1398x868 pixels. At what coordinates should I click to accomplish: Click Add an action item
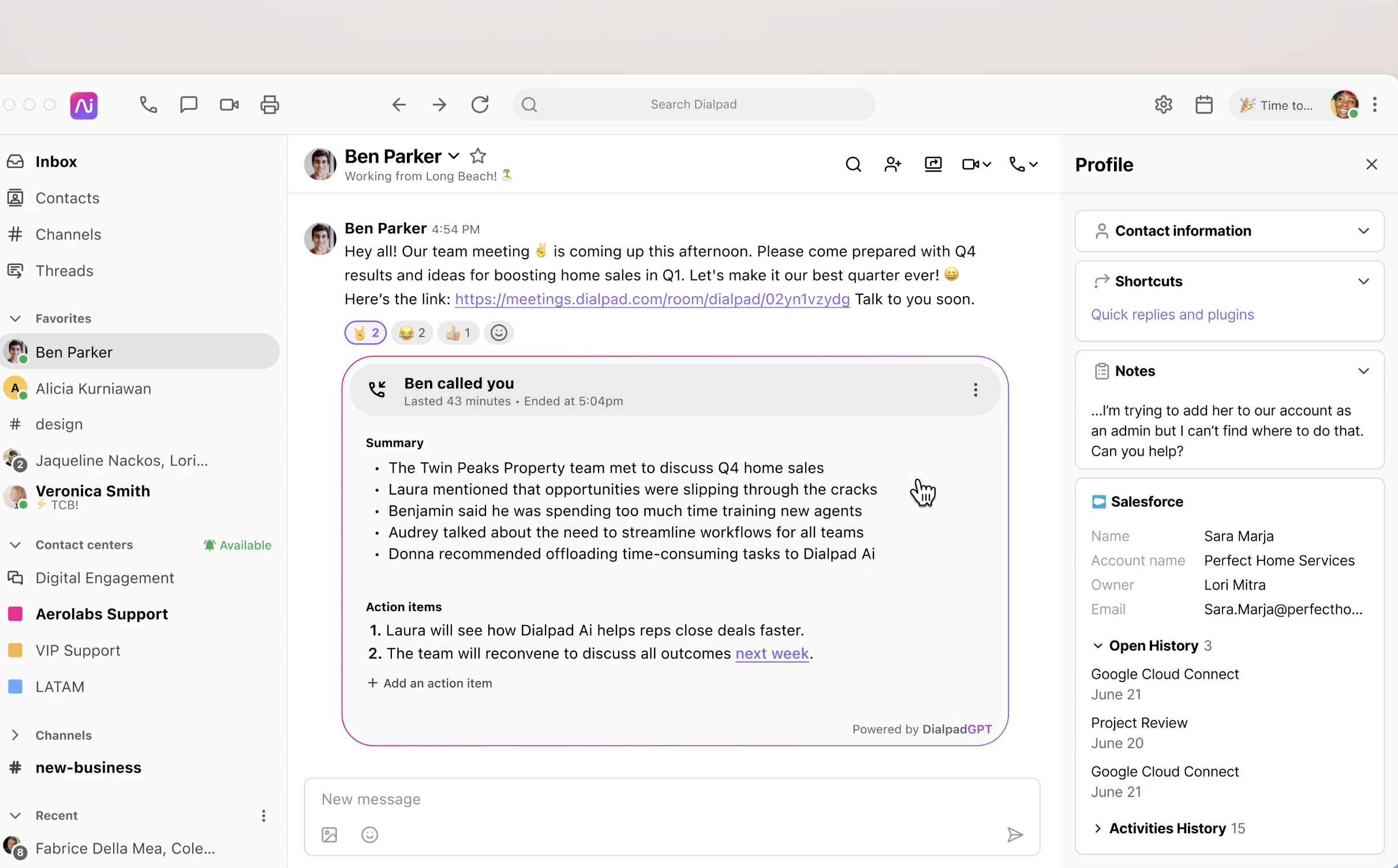pos(430,683)
